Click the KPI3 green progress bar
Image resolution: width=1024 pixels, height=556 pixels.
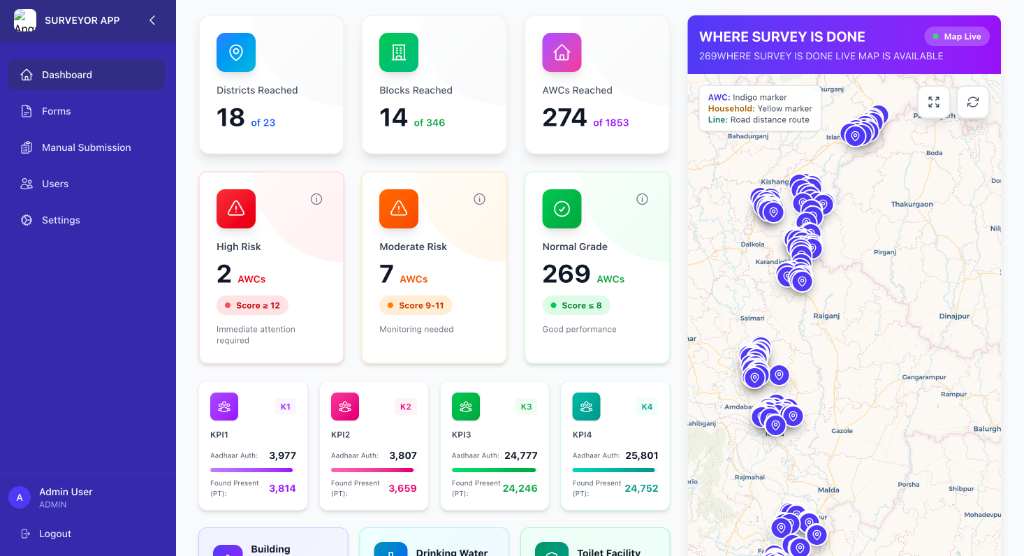pyautogui.click(x=494, y=469)
